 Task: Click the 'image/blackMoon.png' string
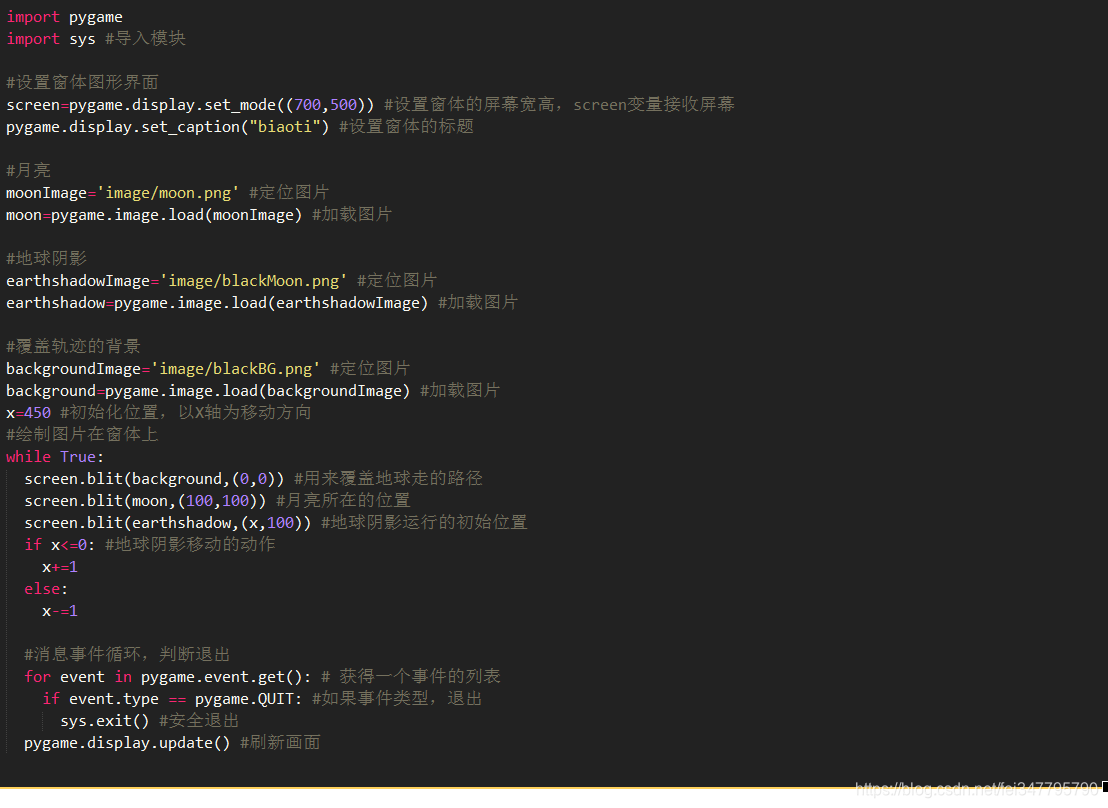[254, 281]
